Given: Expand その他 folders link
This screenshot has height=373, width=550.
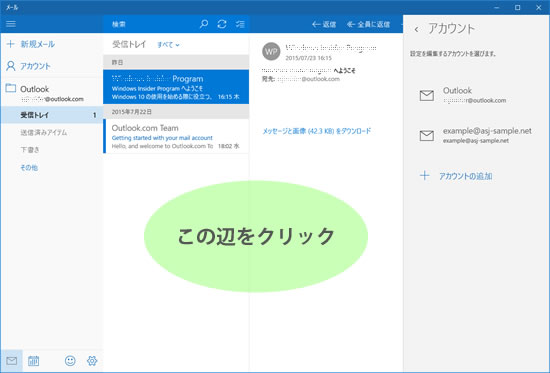Looking at the screenshot, I should click(29, 167).
